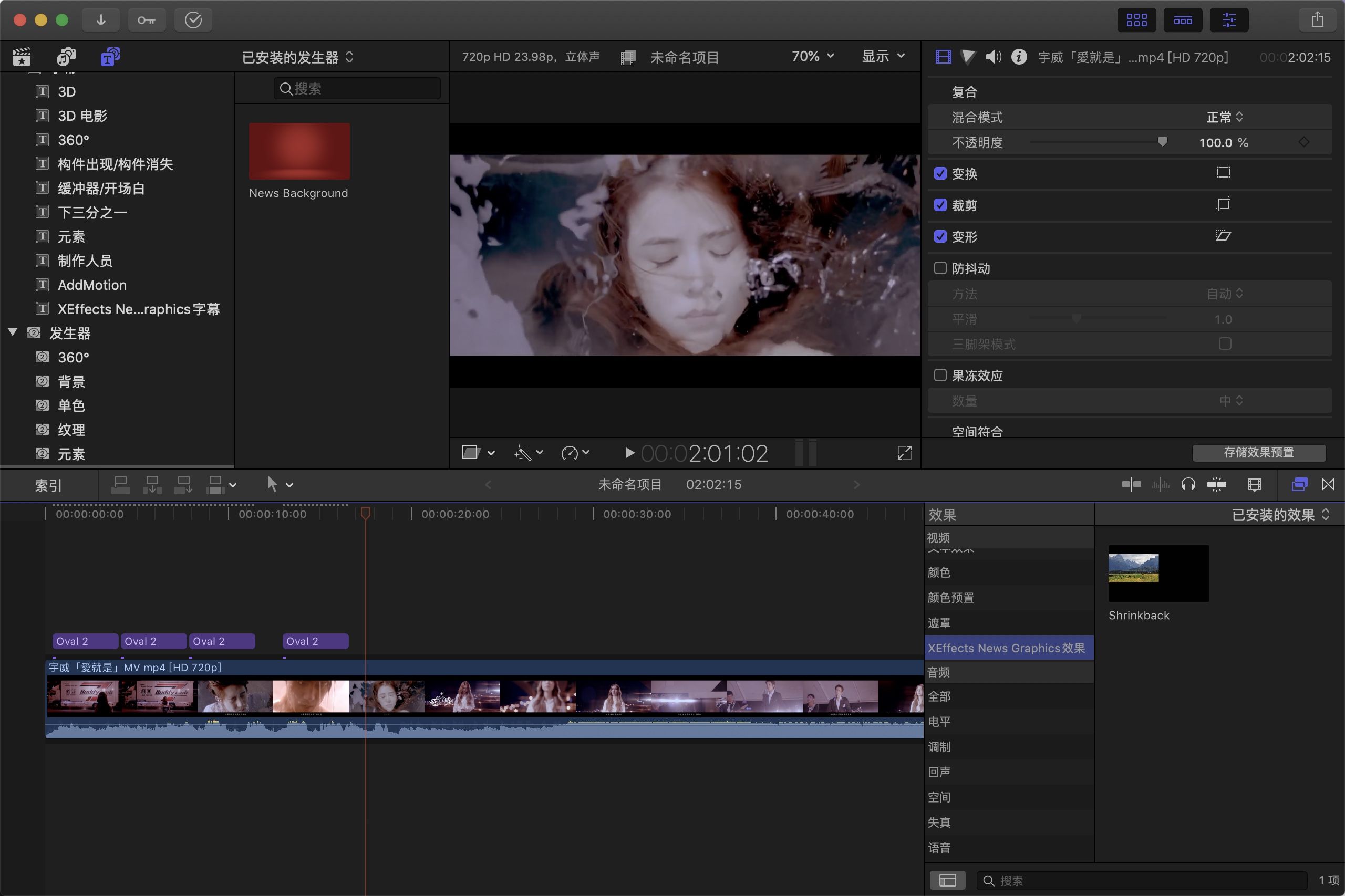Click the share export icon

click(1317, 20)
